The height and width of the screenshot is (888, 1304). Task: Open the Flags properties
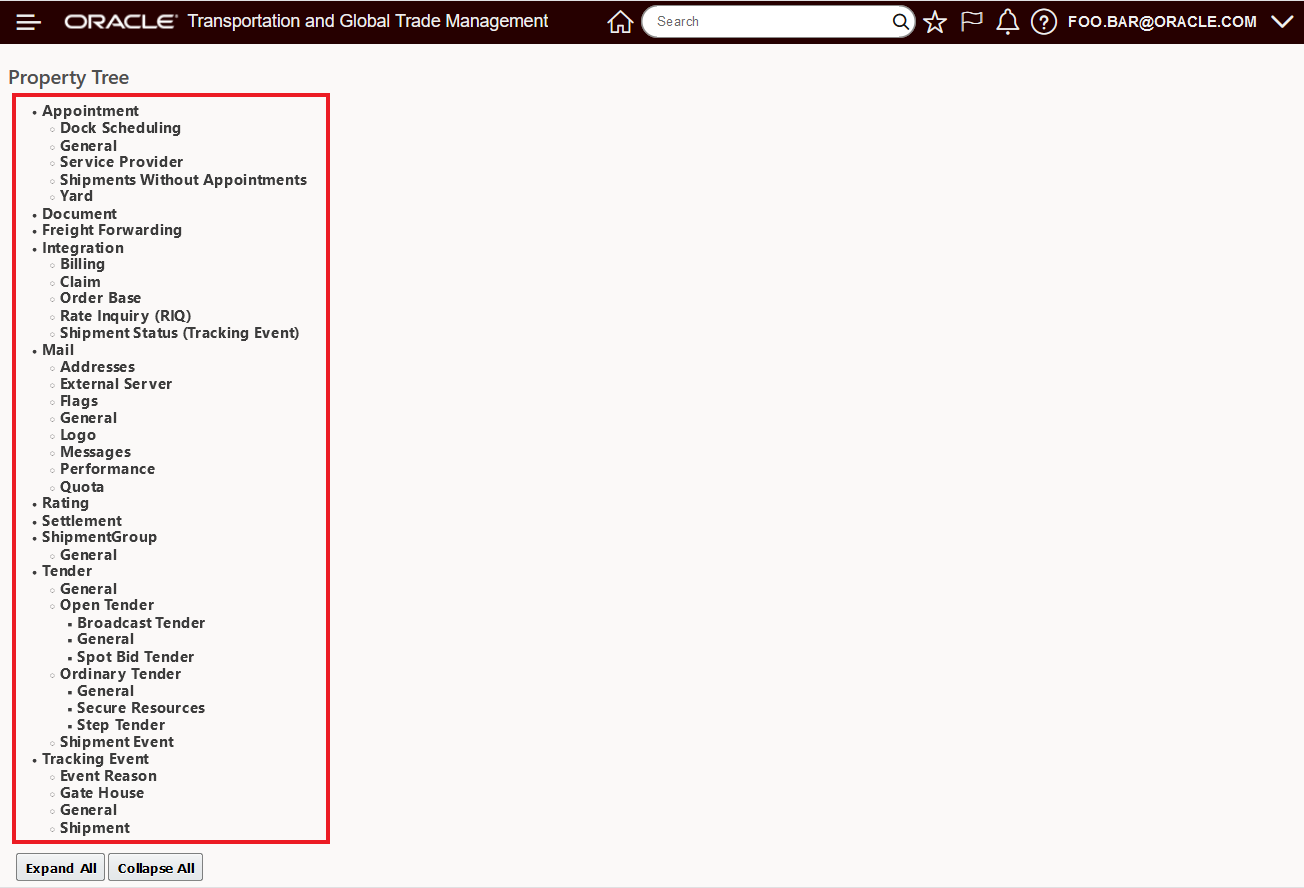(79, 401)
